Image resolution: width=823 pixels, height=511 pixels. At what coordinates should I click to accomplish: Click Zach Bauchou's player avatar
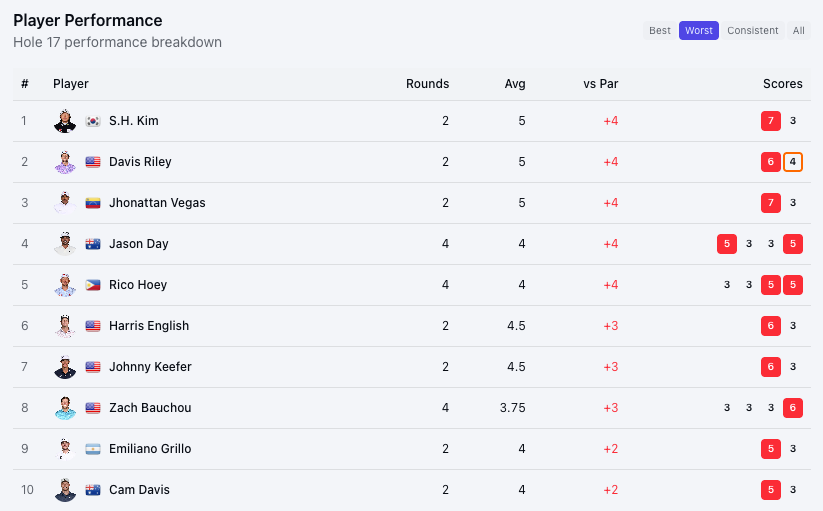tap(65, 408)
